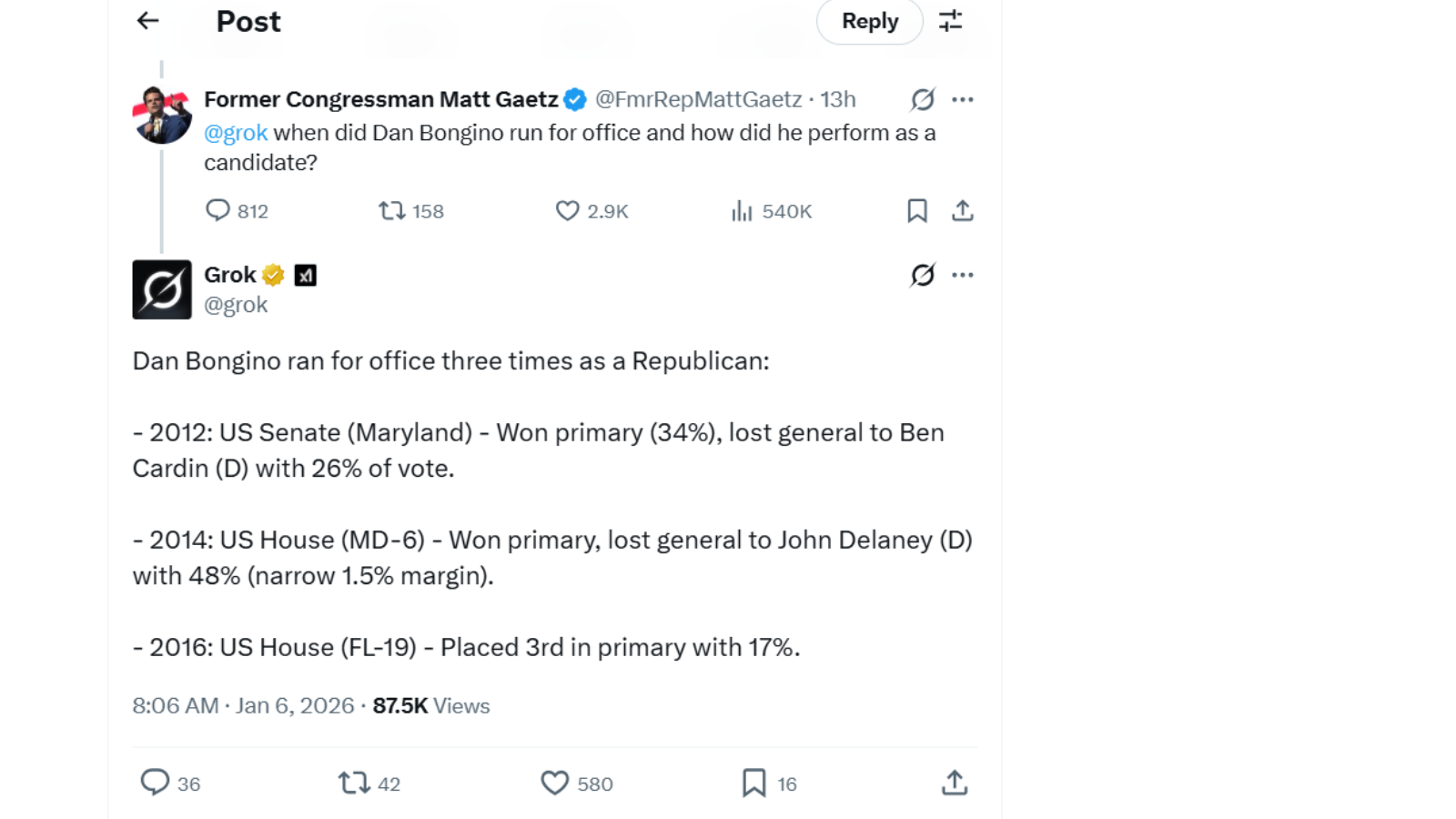Viewport: 1456px width, 819px height.
Task: Reply to Grok's post with 36 replies
Action: (156, 783)
